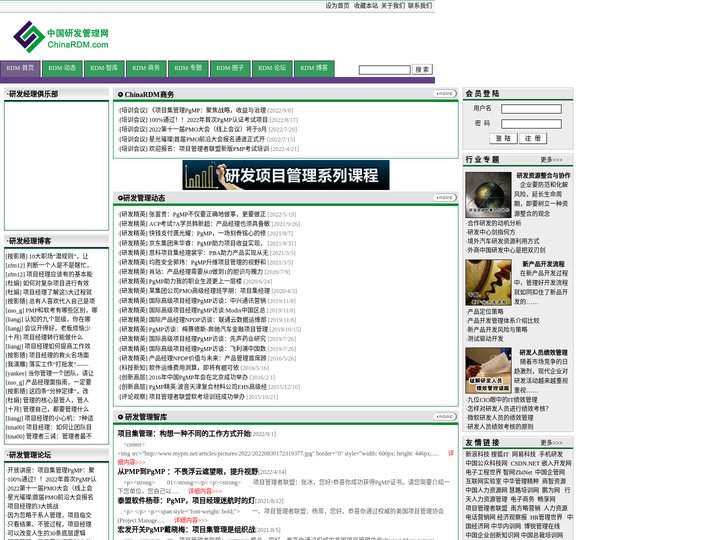Open 京东集团朱华睿 PgMP article
This screenshot has height=540, width=720.
[207, 243]
